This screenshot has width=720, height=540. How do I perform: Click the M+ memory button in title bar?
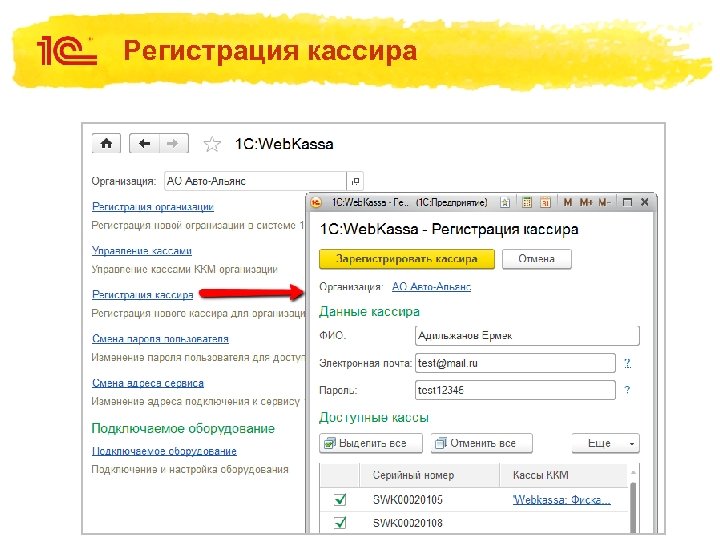pyautogui.click(x=586, y=202)
